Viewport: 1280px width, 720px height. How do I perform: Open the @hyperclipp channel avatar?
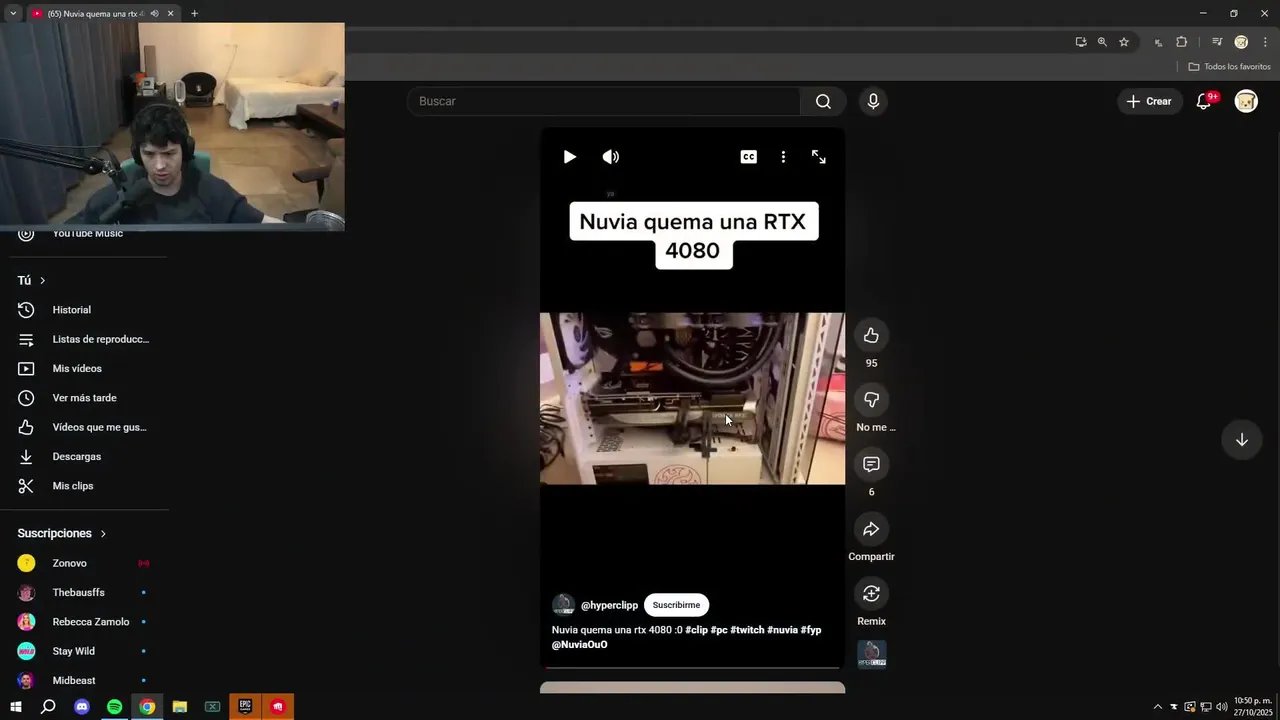[x=563, y=605]
